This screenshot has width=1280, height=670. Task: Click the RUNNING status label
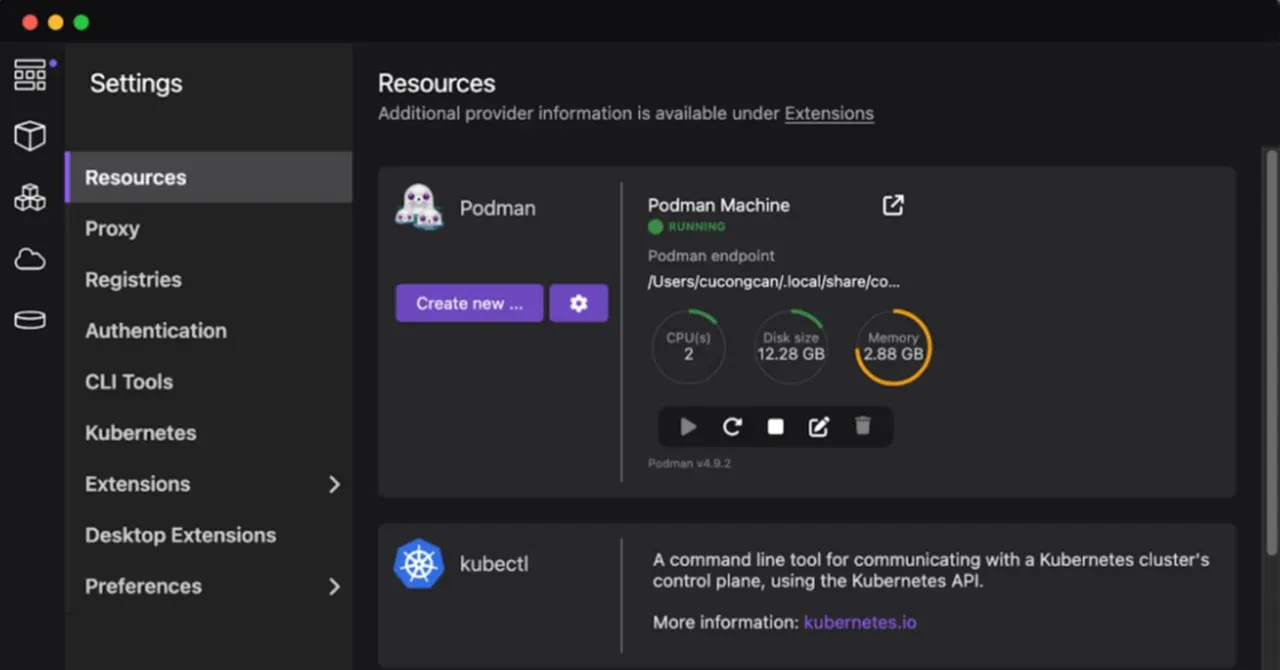(x=696, y=227)
